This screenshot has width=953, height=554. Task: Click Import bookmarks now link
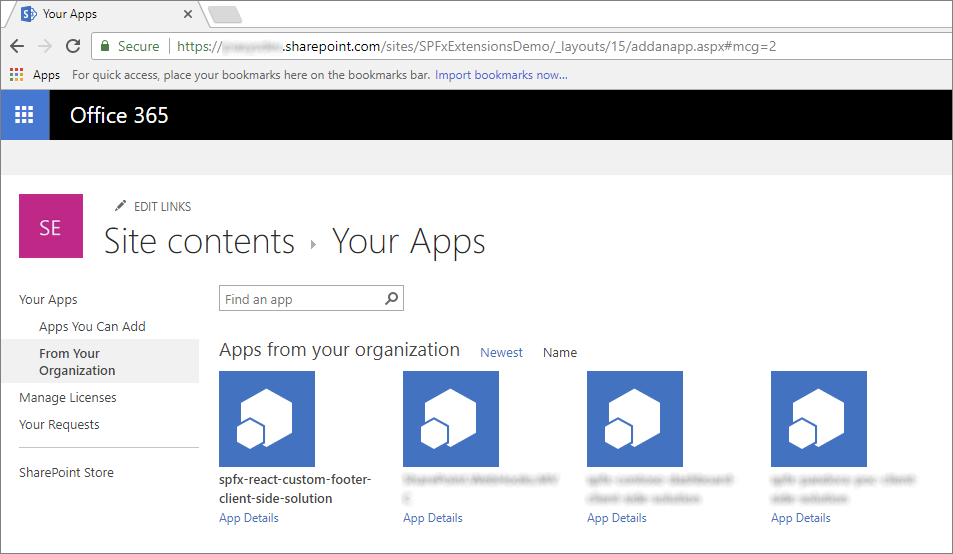click(x=501, y=75)
